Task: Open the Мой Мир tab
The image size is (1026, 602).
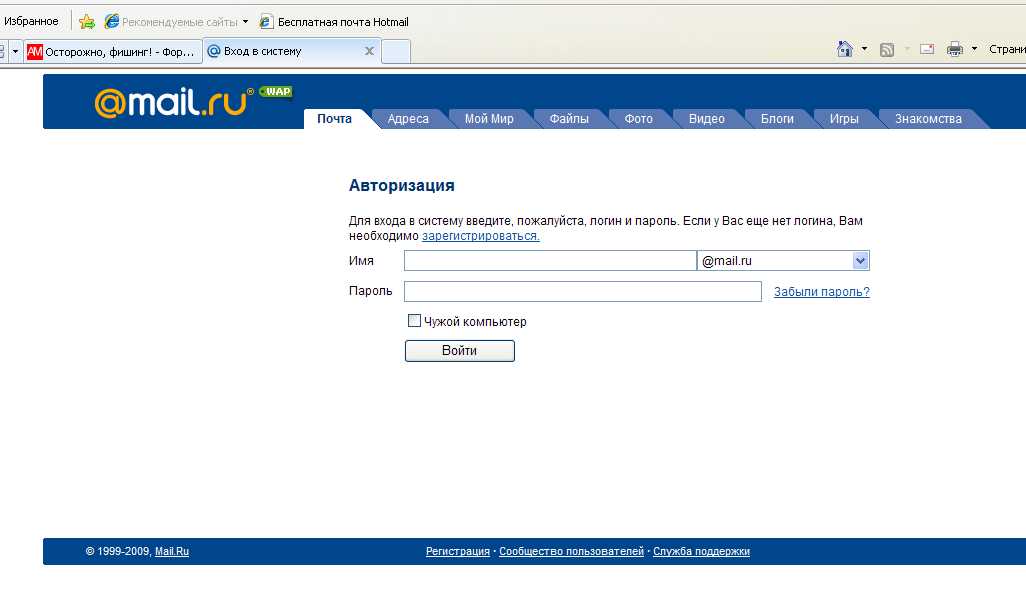Action: point(489,119)
